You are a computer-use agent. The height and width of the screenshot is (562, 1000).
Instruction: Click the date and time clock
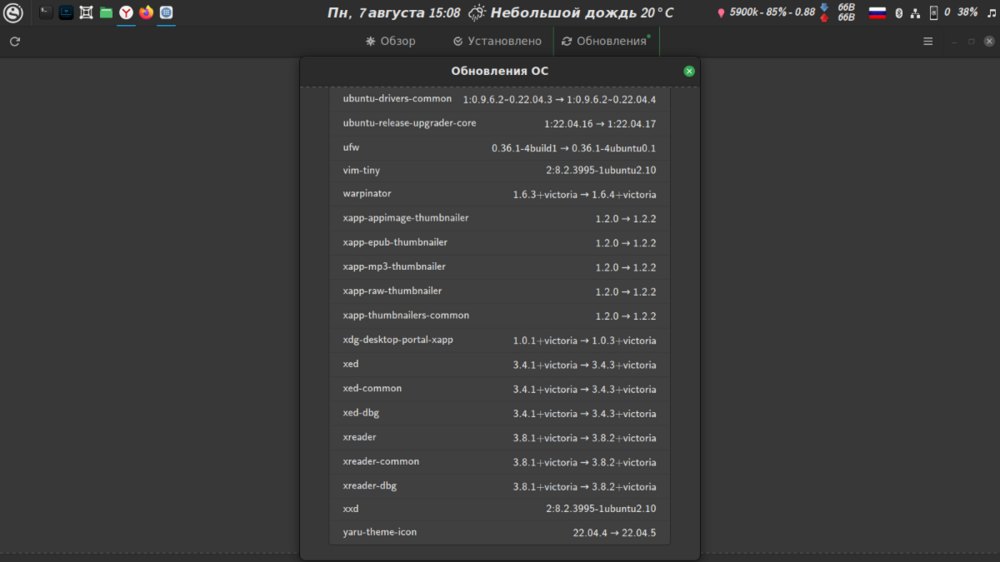pos(393,13)
